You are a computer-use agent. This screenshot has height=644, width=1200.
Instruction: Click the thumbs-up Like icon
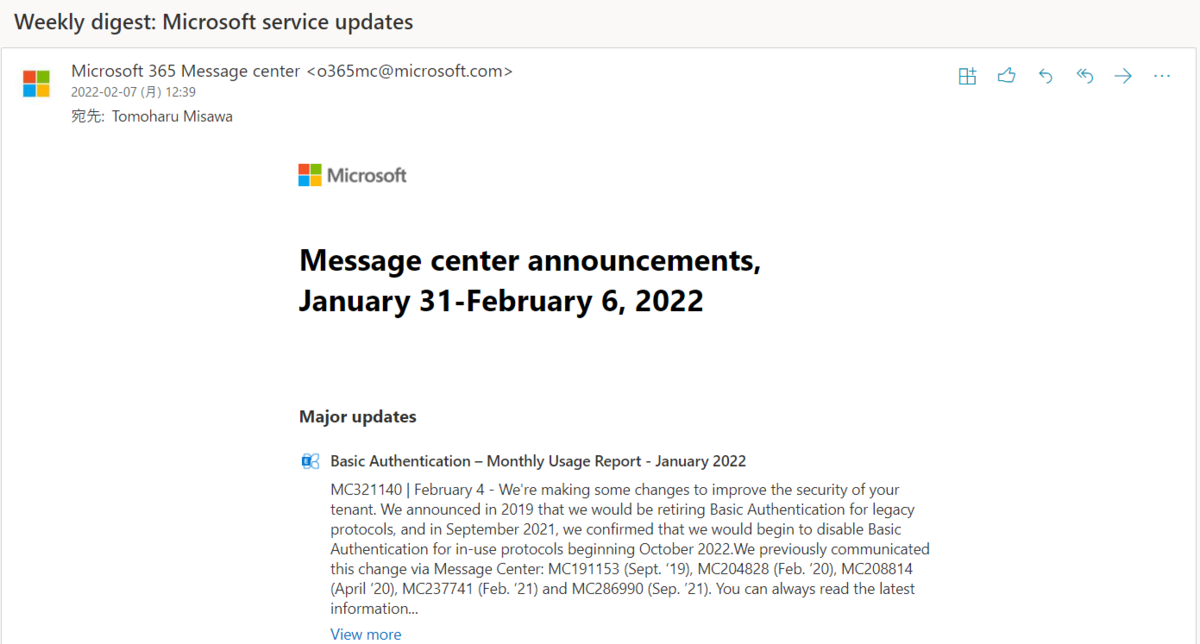click(1006, 75)
